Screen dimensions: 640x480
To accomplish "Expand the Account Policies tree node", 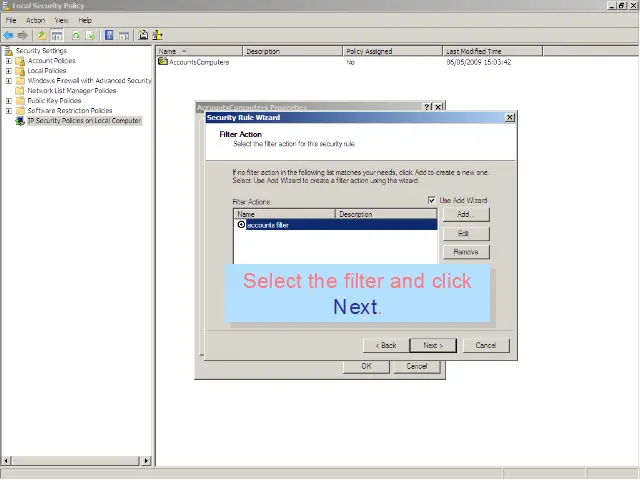I will point(9,61).
